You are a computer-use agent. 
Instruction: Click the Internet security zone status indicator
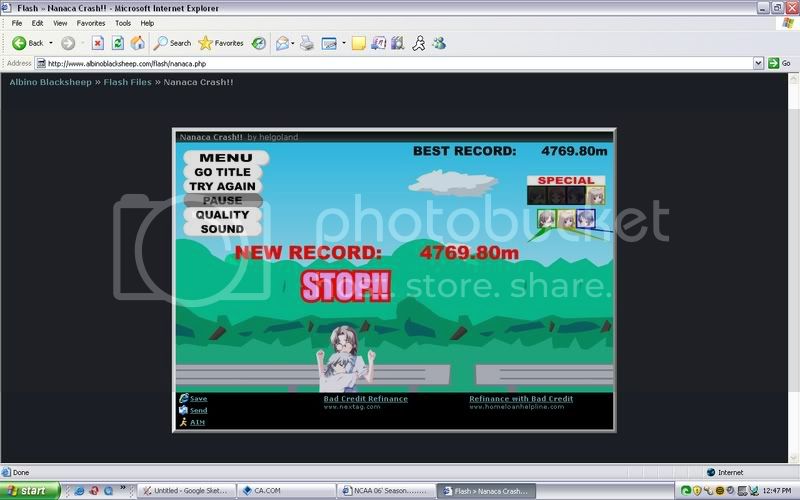pos(725,472)
